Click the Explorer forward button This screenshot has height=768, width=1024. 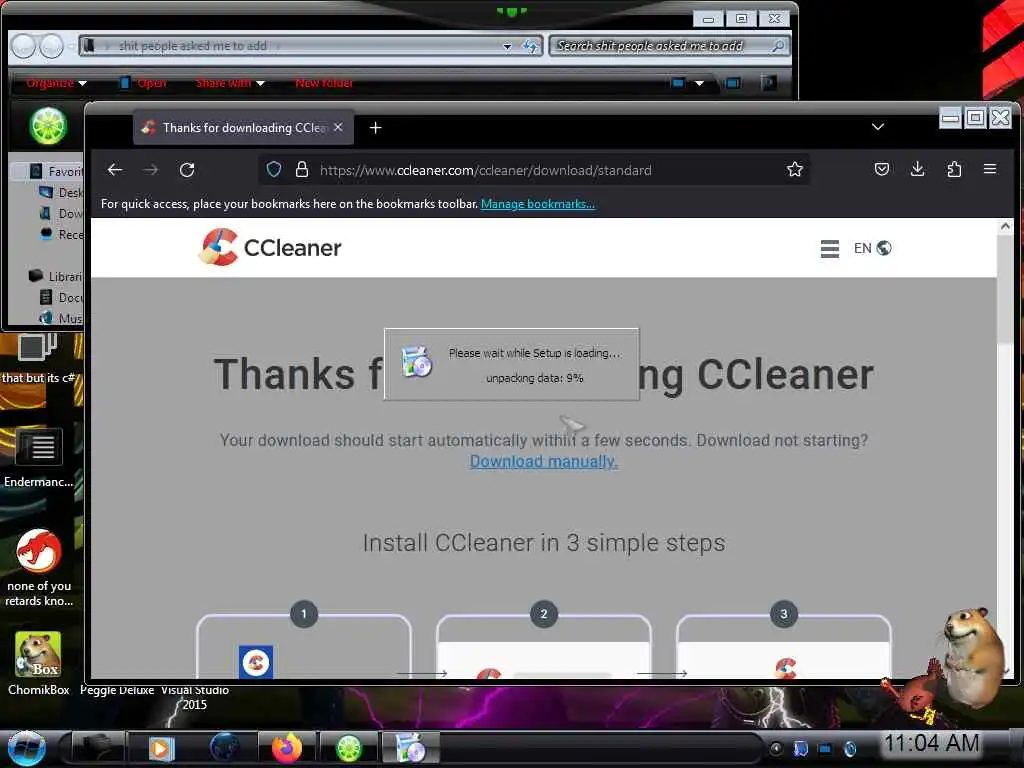tap(52, 46)
